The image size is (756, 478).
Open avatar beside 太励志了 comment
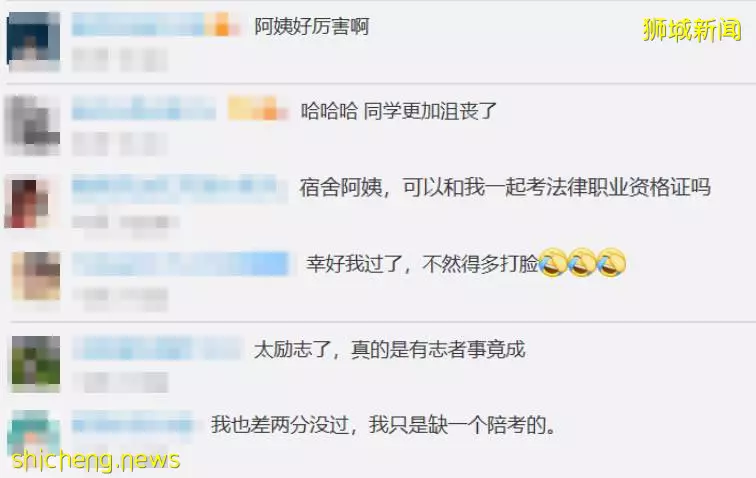coord(36,363)
